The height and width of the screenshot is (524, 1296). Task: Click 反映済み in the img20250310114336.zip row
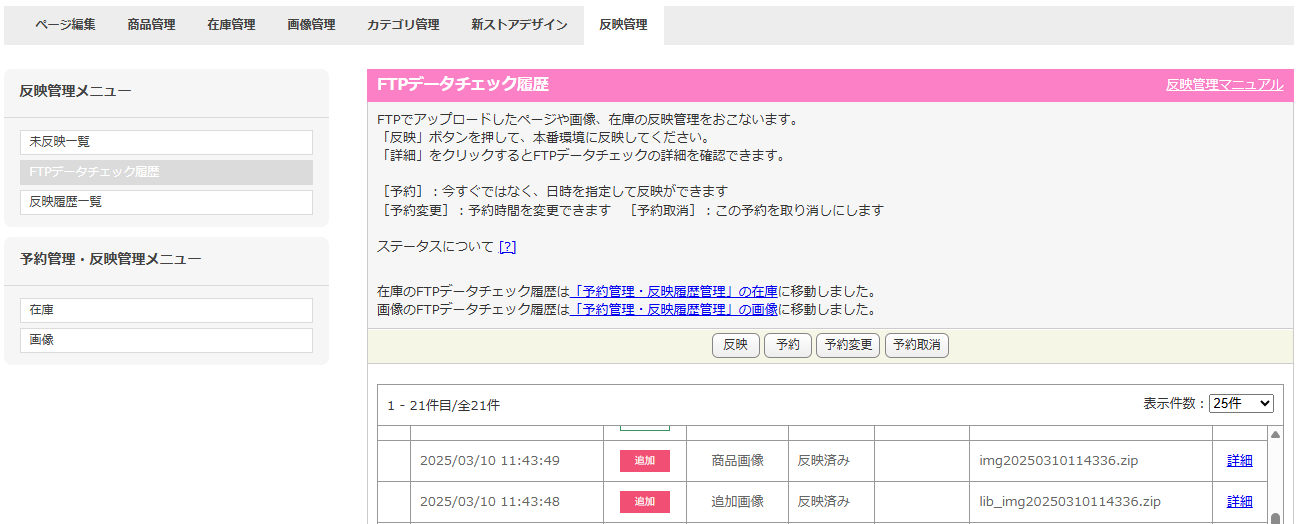[824, 461]
